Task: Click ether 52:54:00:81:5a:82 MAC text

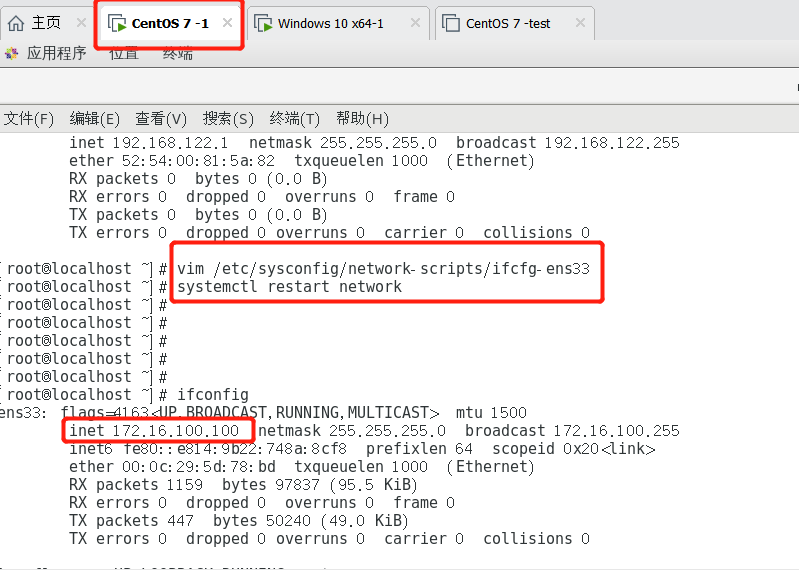Action: 172,161
